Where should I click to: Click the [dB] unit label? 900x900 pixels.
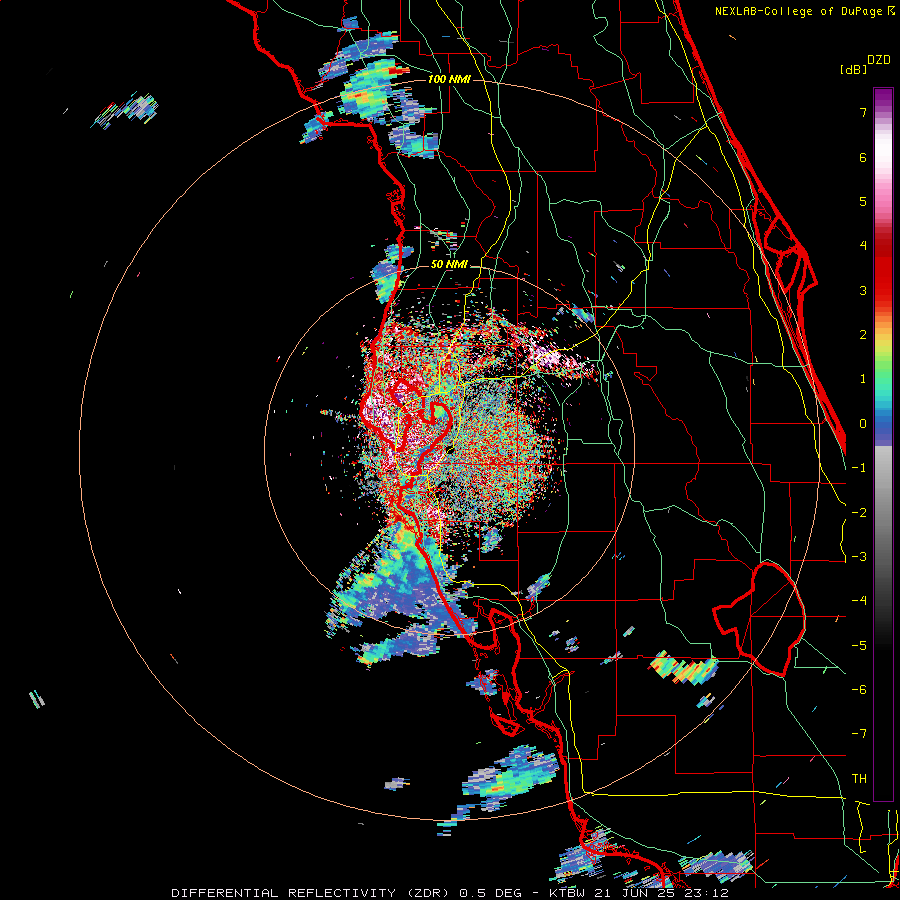[854, 69]
